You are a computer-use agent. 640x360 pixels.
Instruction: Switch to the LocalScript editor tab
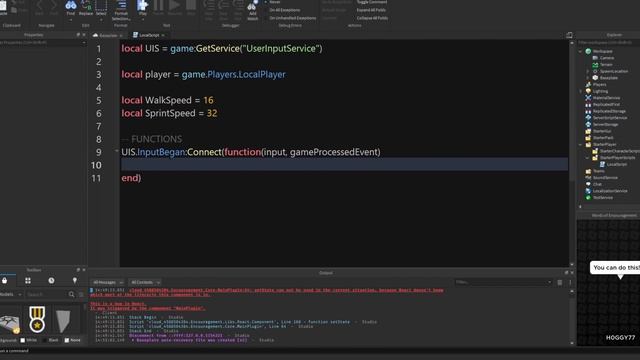(149, 36)
